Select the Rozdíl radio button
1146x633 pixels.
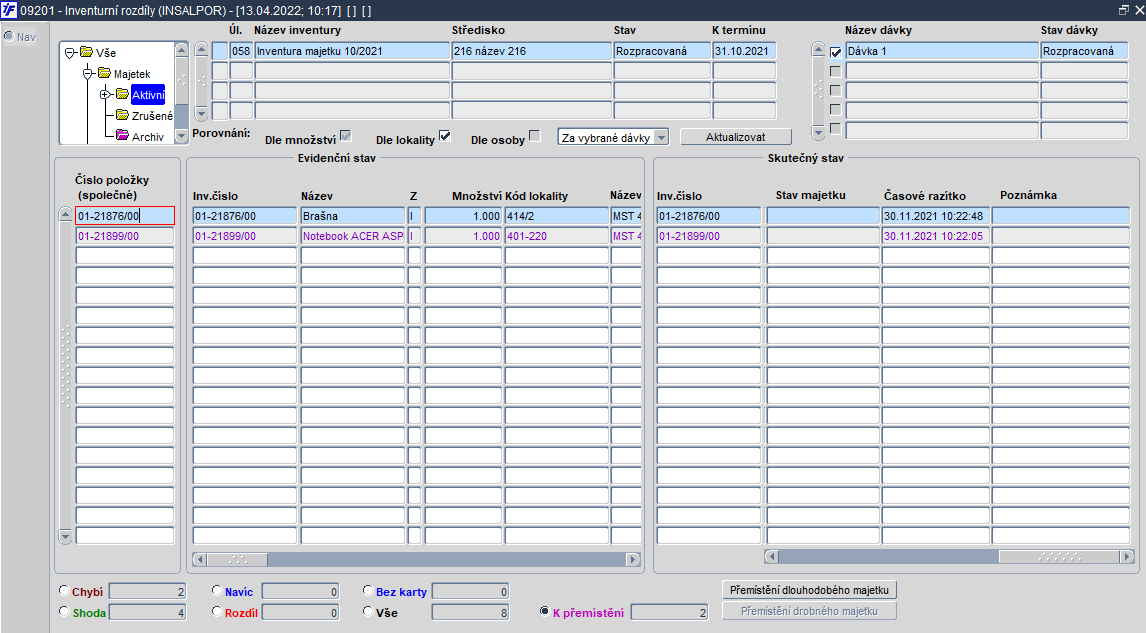click(217, 611)
